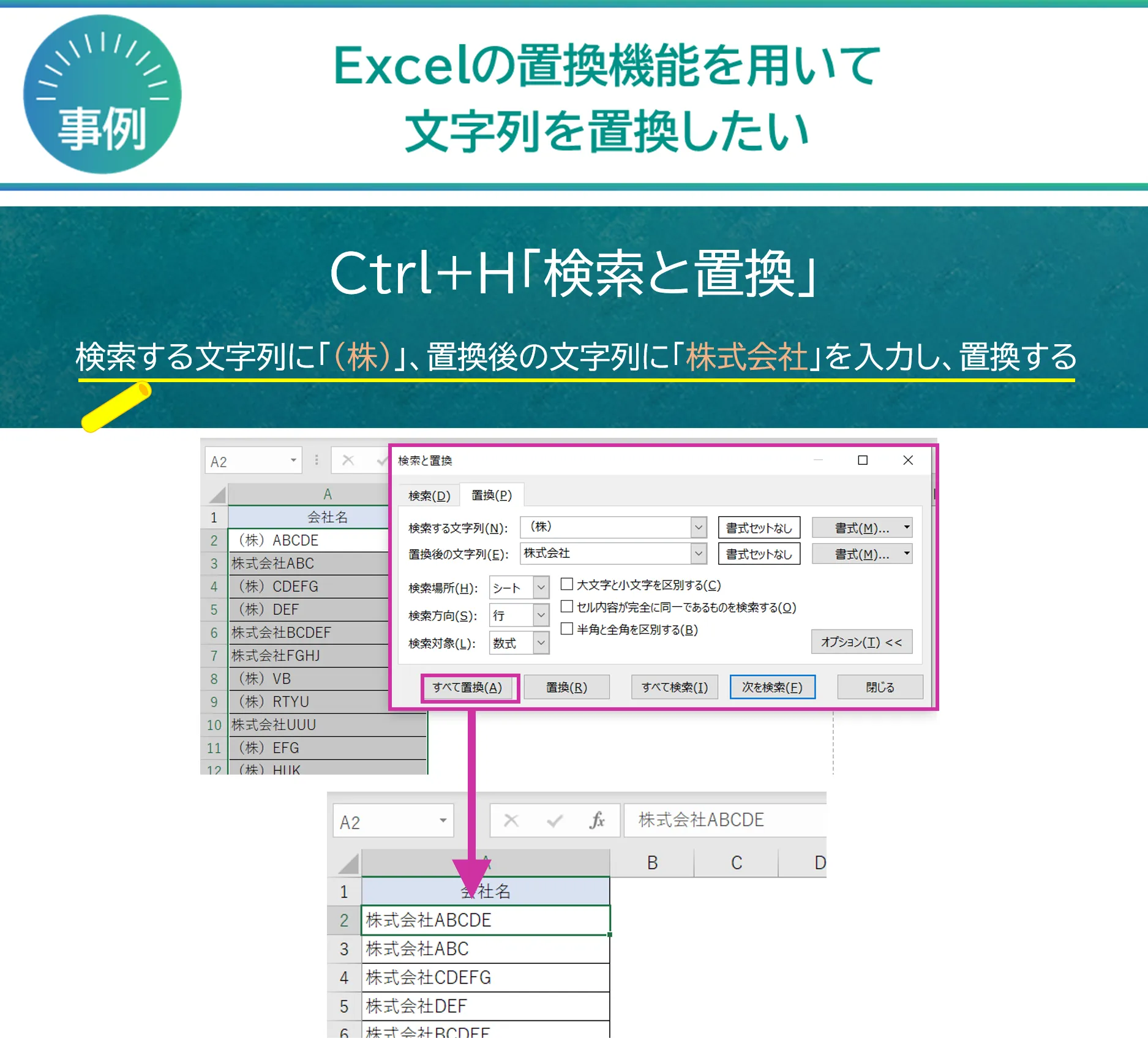Screen dimensions: 1148x1038
Task: Select cell (株) VB in upper sheet
Action: click(309, 679)
